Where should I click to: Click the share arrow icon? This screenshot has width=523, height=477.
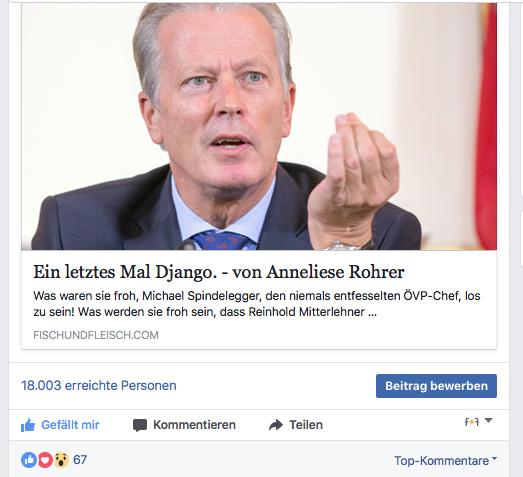pyautogui.click(x=276, y=425)
